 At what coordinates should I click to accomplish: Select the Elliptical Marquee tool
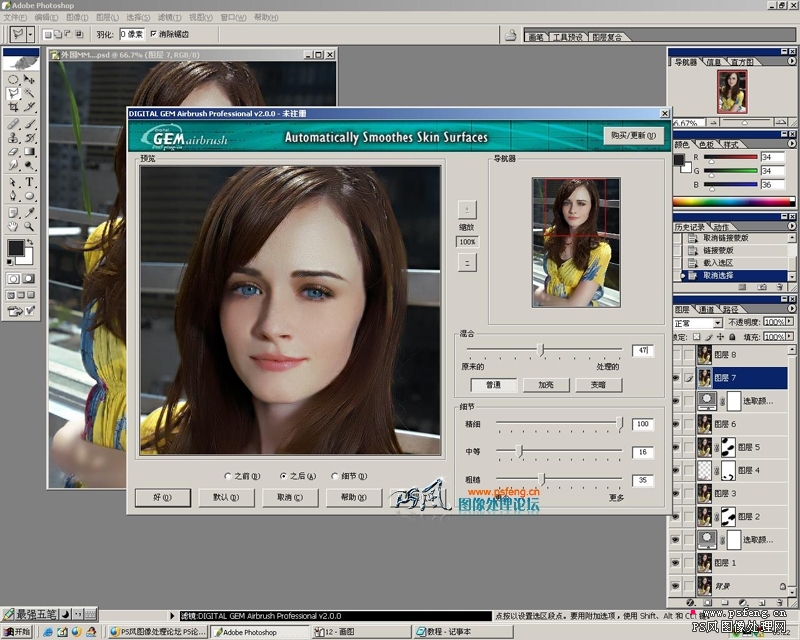pos(13,79)
